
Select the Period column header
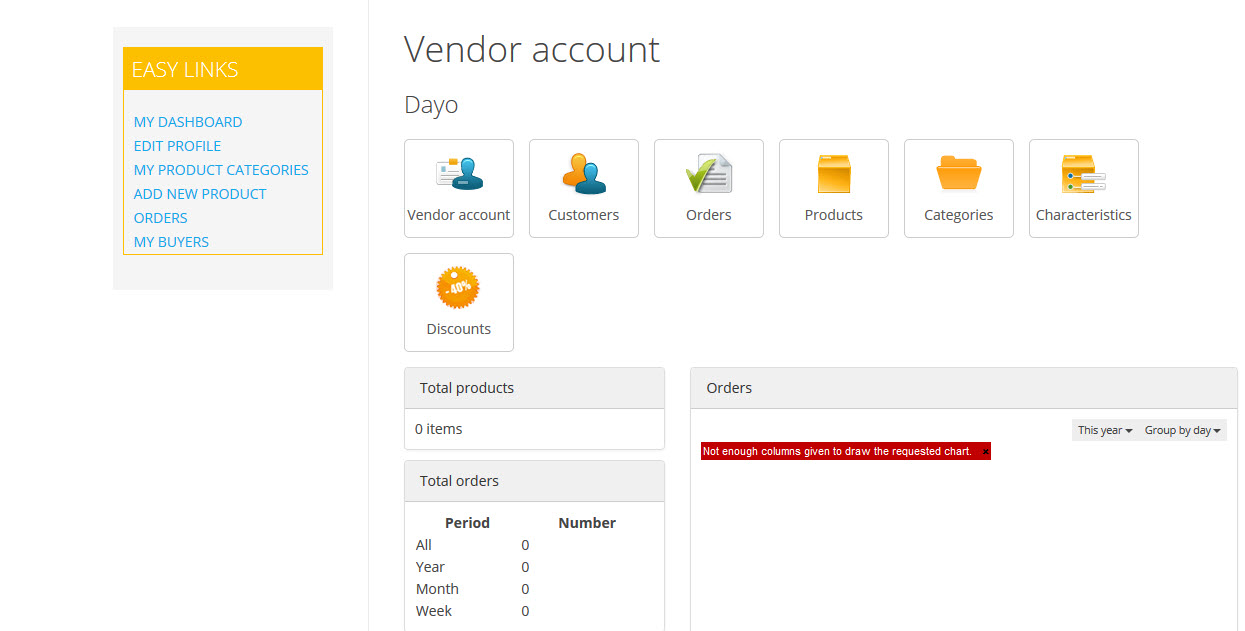pos(467,523)
